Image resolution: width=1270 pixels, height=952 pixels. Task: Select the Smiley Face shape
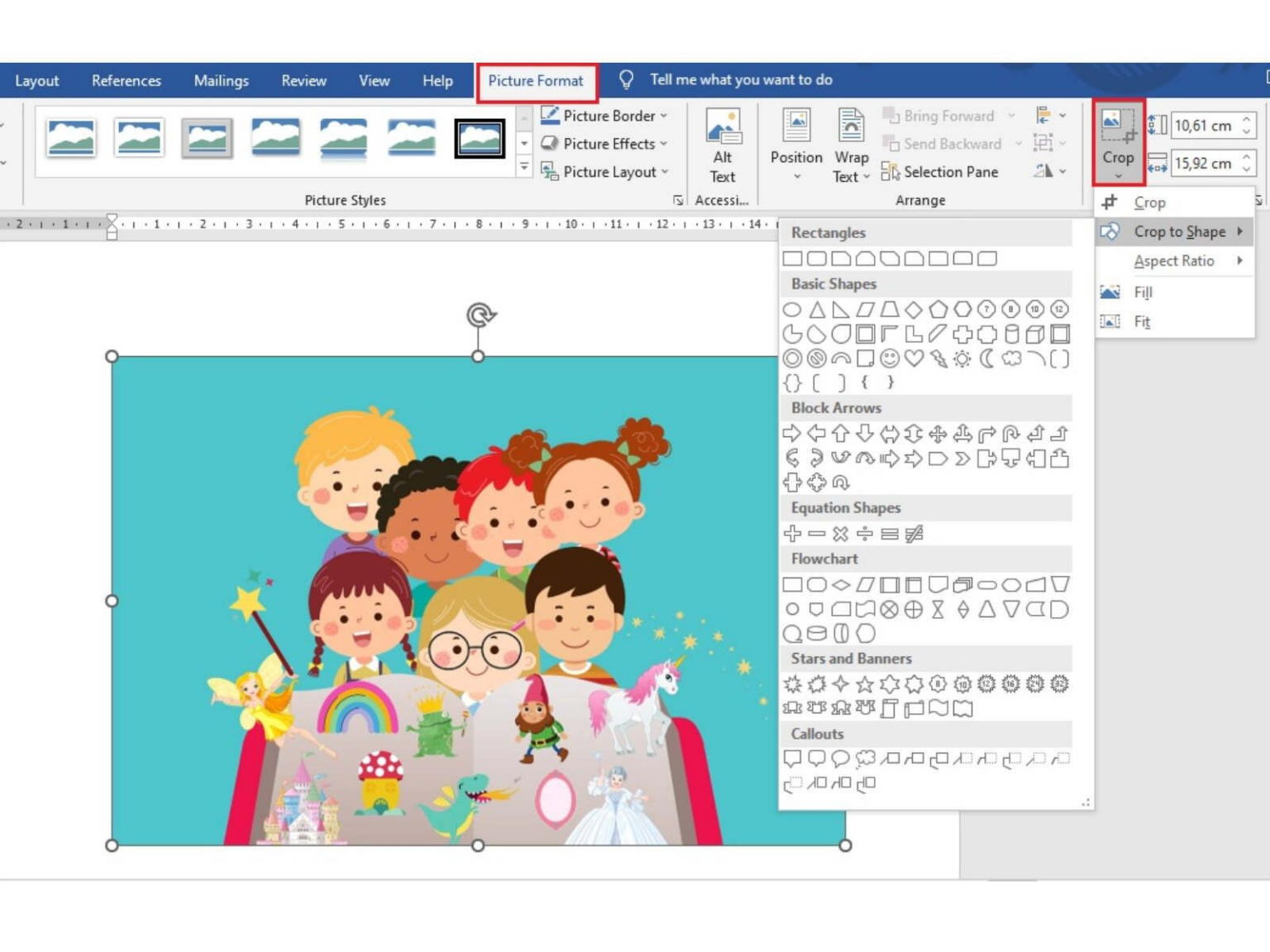pos(890,359)
